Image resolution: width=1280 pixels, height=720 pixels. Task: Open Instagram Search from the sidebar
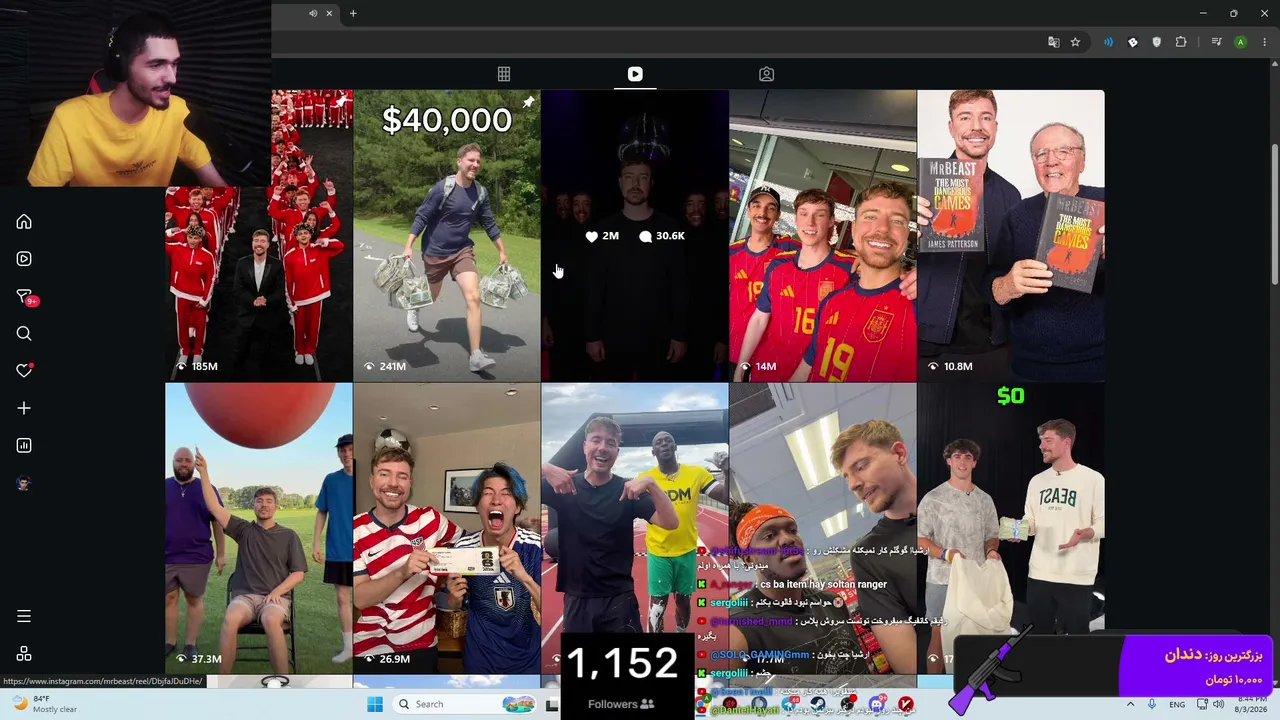click(24, 334)
